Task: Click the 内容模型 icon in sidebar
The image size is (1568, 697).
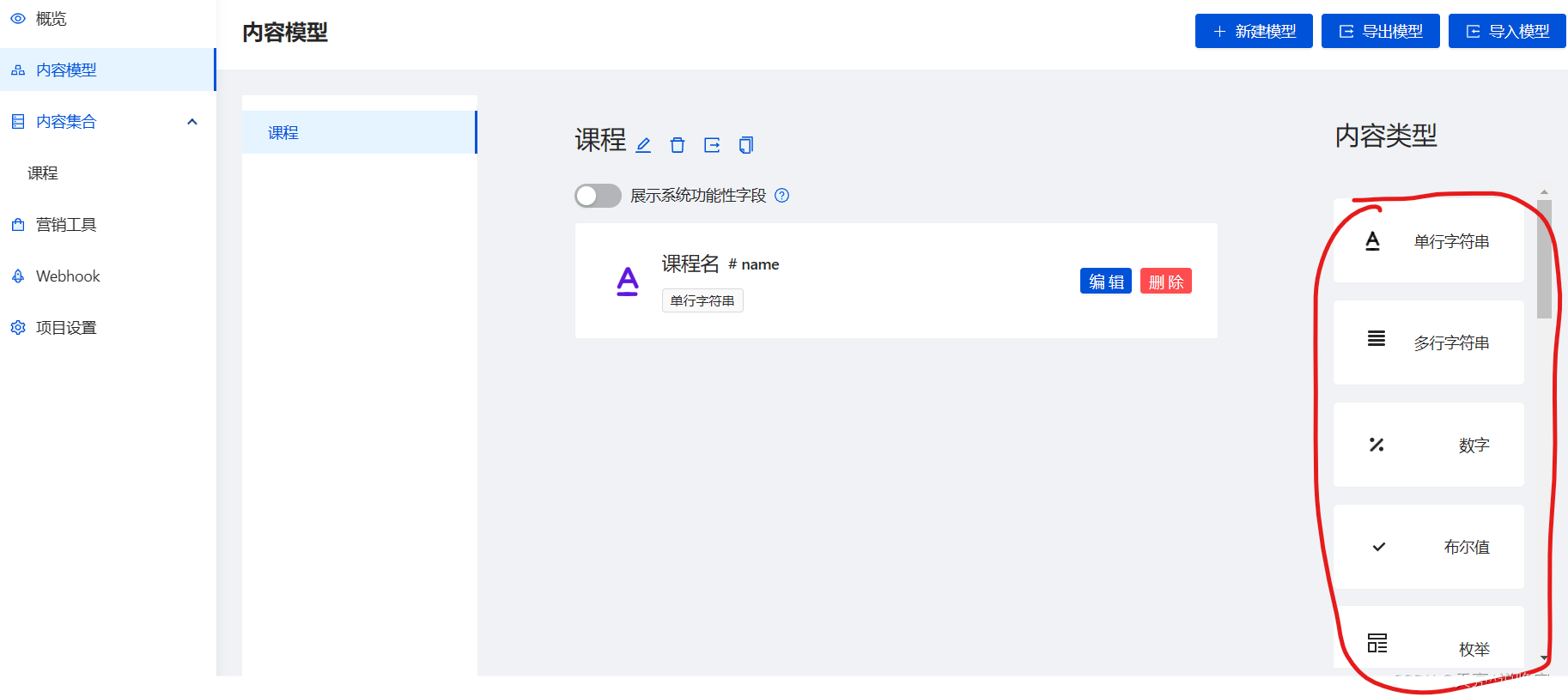Action: [18, 70]
